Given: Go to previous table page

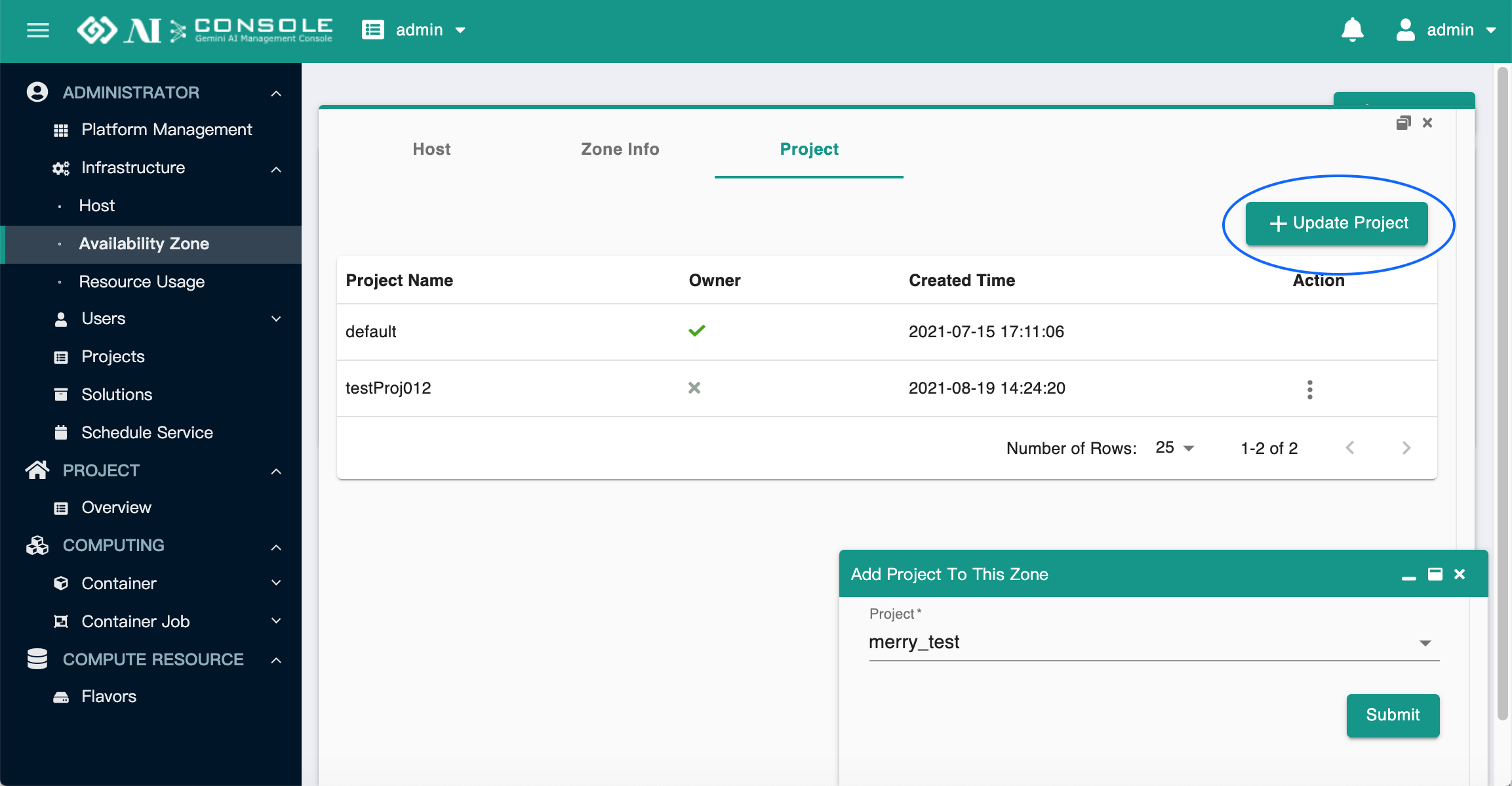Looking at the screenshot, I should (x=1350, y=448).
